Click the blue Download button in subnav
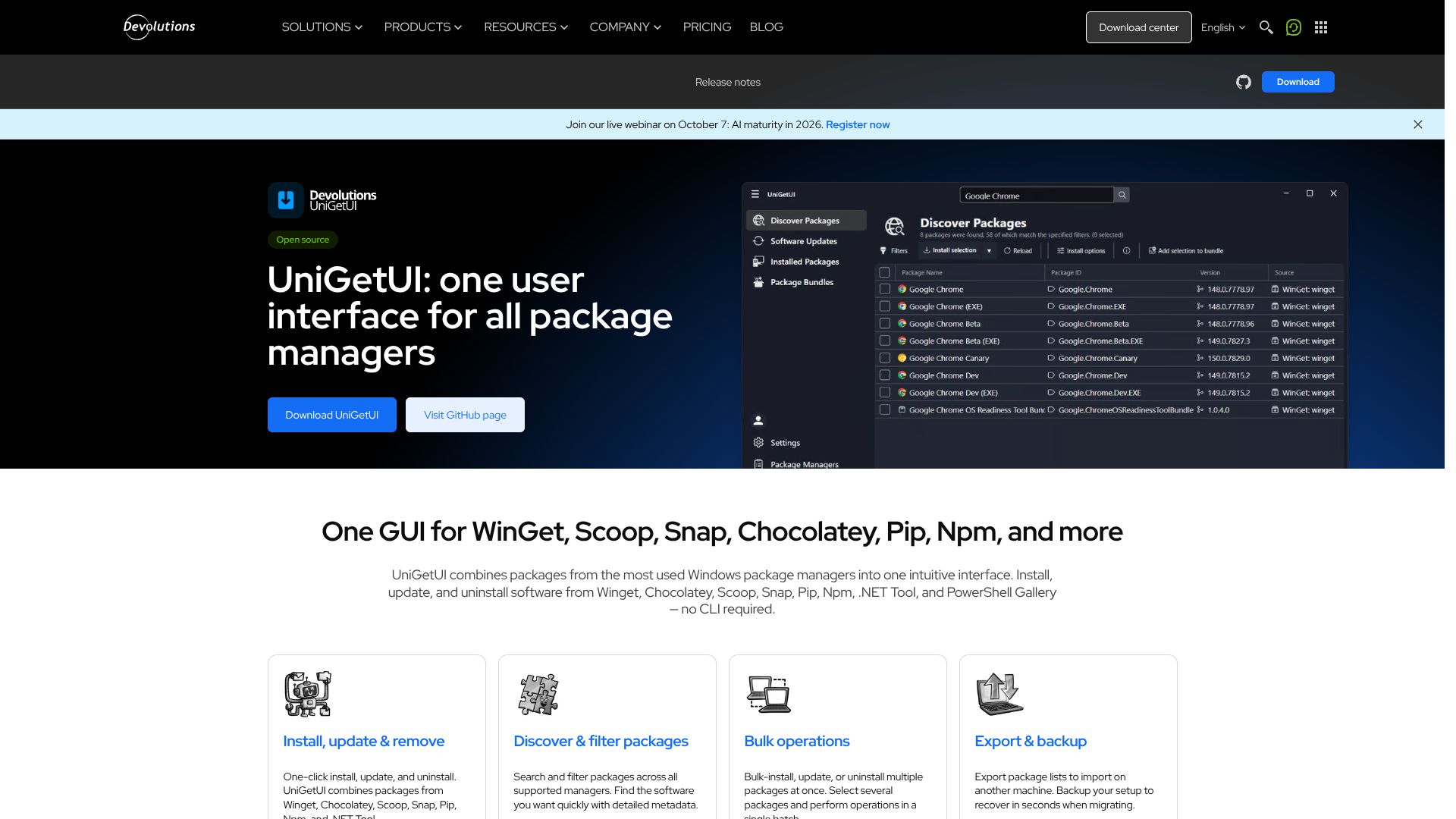Viewport: 1456px width, 819px height. tap(1298, 82)
